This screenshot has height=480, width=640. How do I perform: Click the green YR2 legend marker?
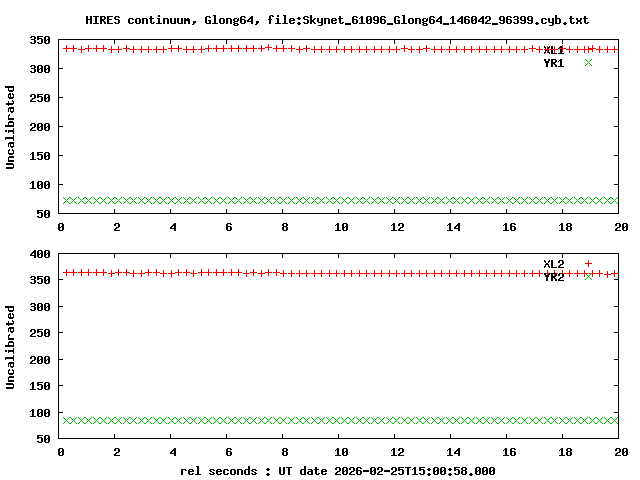[588, 277]
